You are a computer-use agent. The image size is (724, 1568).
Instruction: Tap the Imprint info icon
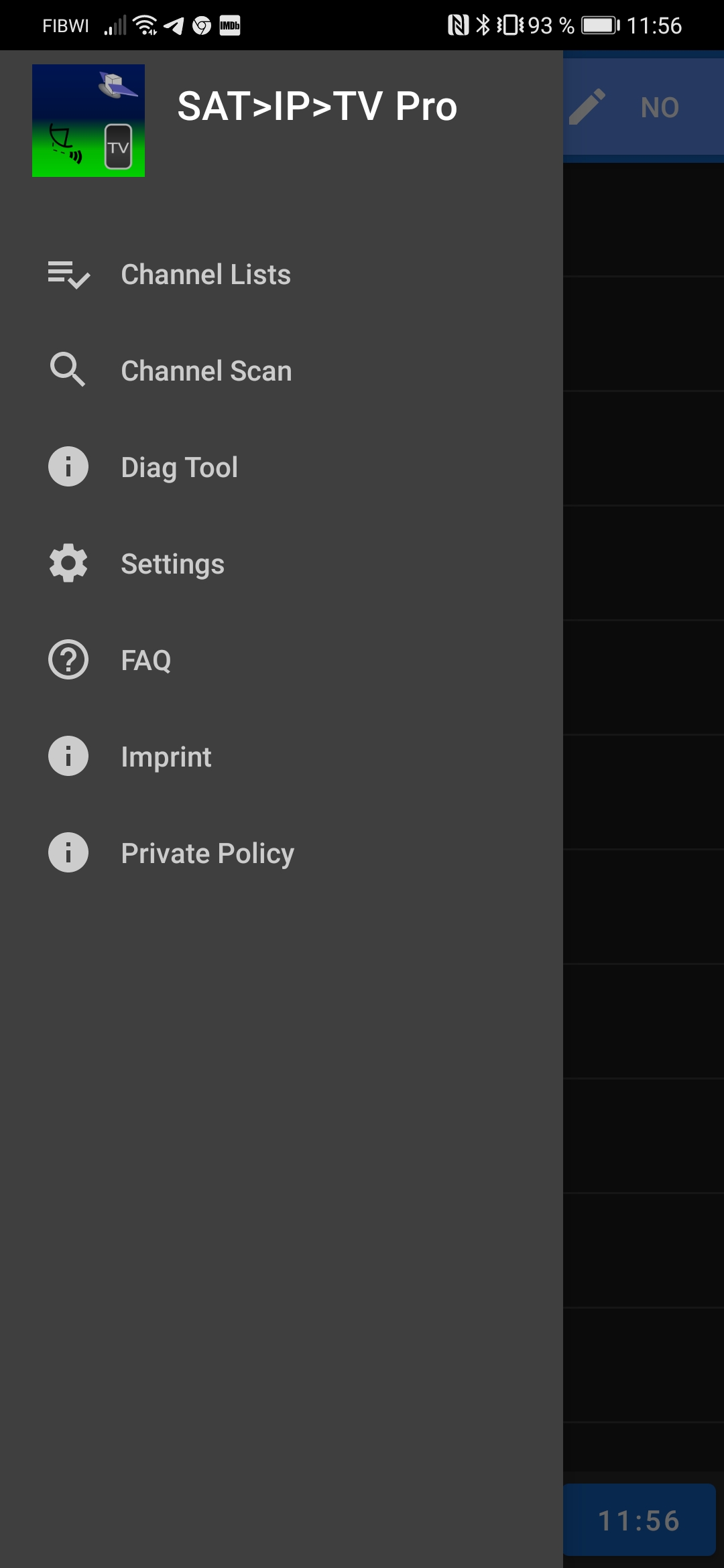click(x=68, y=757)
